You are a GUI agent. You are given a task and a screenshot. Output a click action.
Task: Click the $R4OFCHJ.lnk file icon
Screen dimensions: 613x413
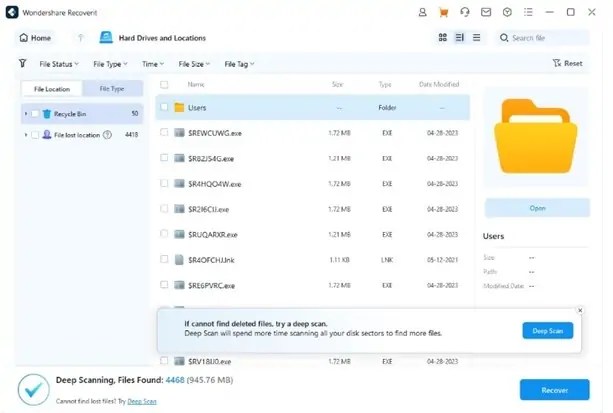tap(179, 260)
